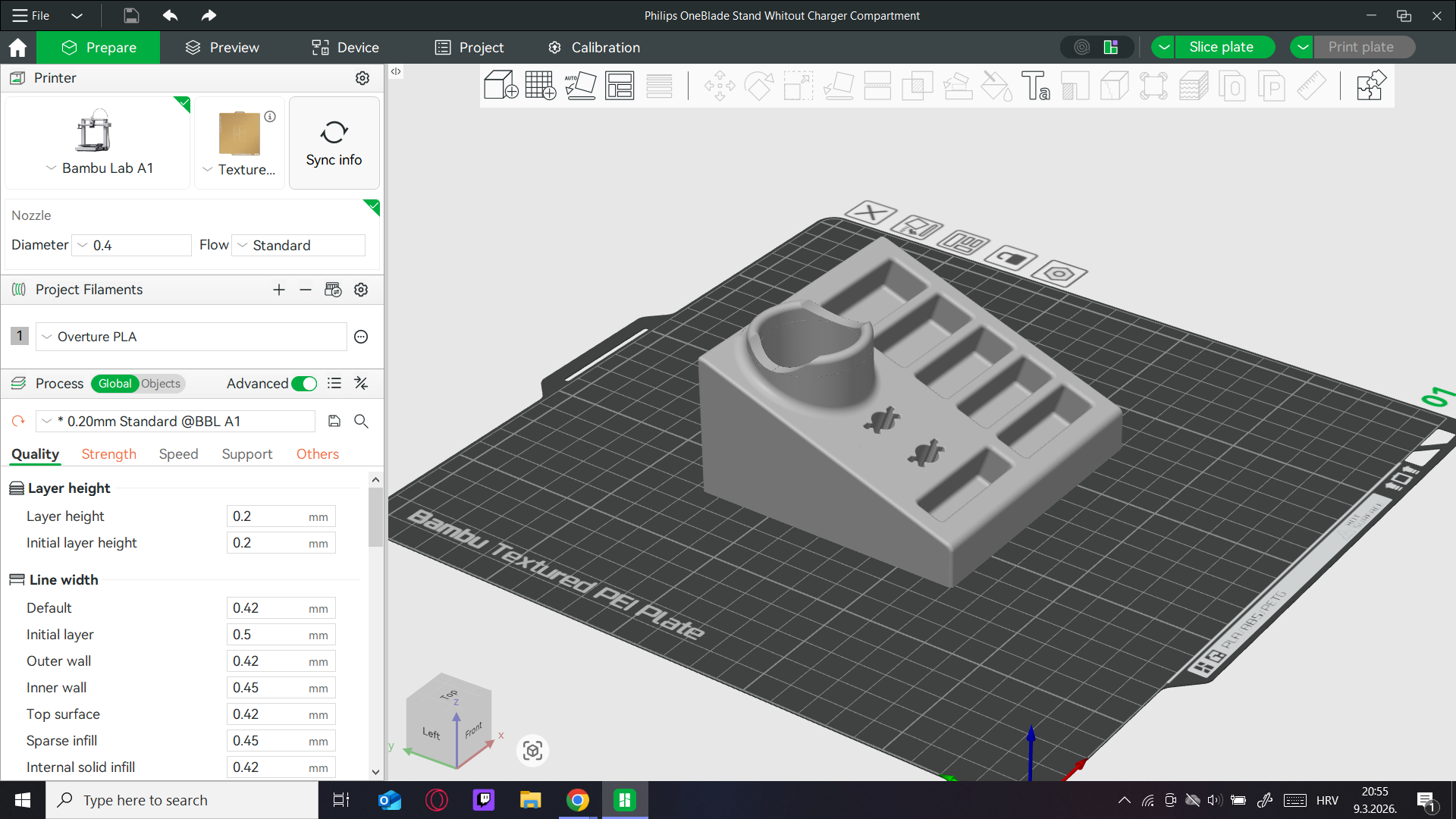Screen dimensions: 1456x819
Task: Open the Strength settings tab
Action: (108, 453)
